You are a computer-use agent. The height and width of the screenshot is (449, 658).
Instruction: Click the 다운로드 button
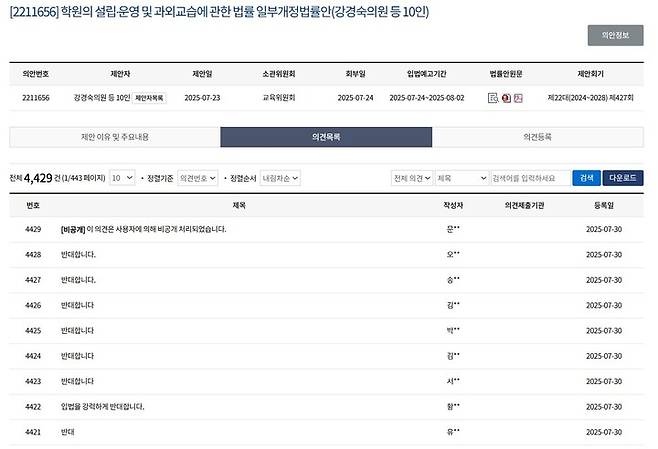(x=625, y=178)
